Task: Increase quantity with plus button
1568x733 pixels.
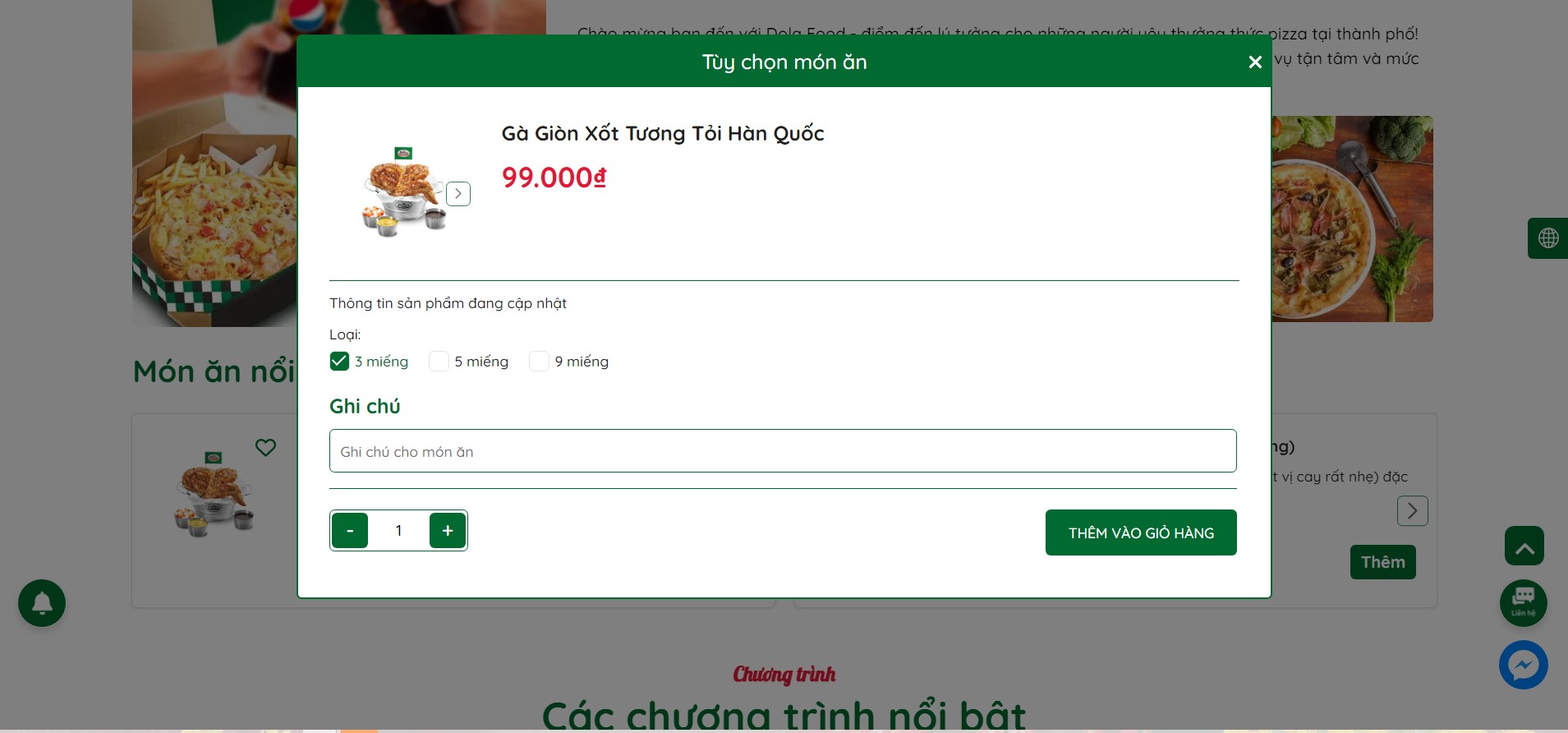Action: pos(448,531)
